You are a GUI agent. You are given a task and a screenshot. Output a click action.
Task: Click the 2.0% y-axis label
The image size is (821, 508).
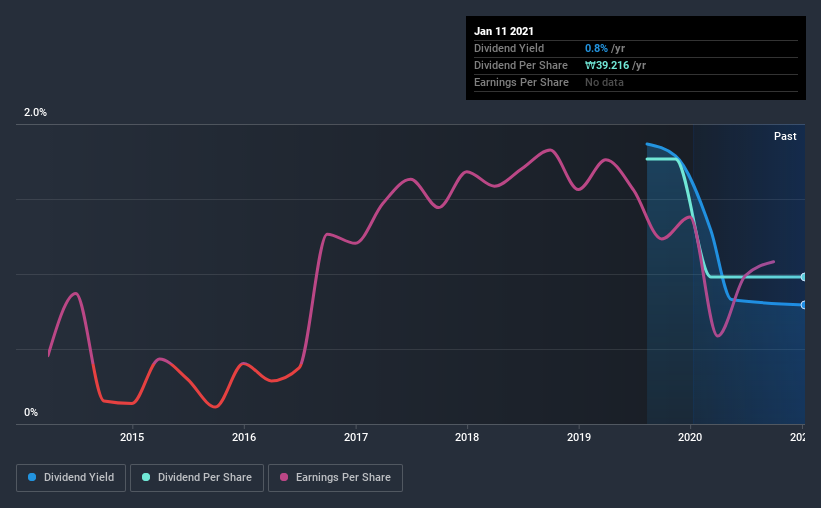[36, 113]
